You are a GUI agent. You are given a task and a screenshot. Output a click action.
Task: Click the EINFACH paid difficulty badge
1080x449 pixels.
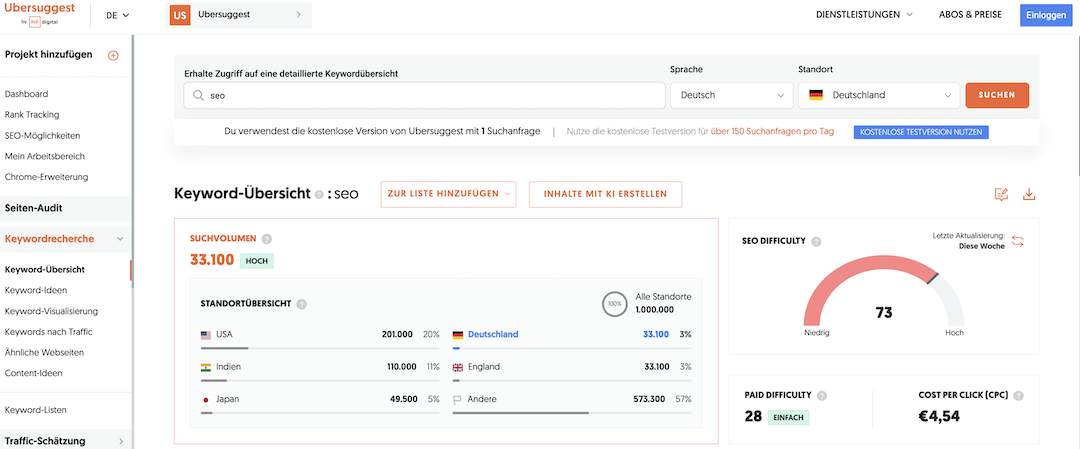pyautogui.click(x=788, y=417)
